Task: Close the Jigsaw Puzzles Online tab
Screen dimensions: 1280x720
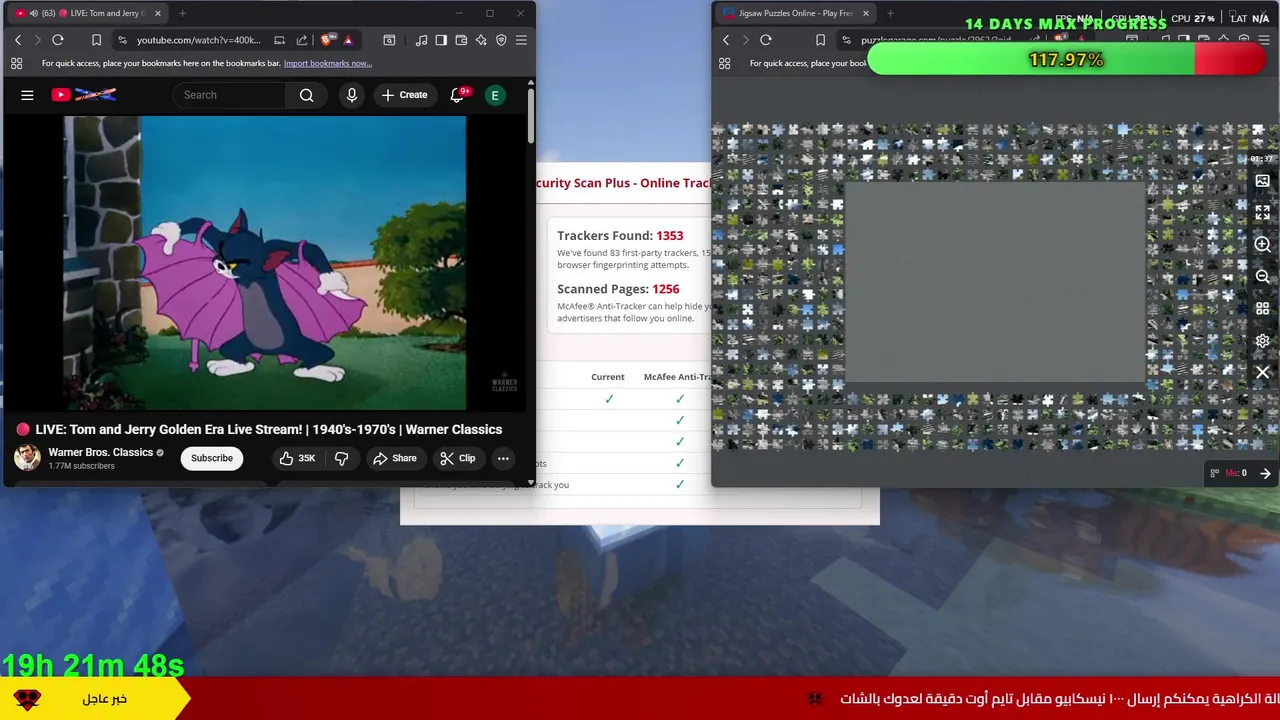Action: (x=865, y=13)
